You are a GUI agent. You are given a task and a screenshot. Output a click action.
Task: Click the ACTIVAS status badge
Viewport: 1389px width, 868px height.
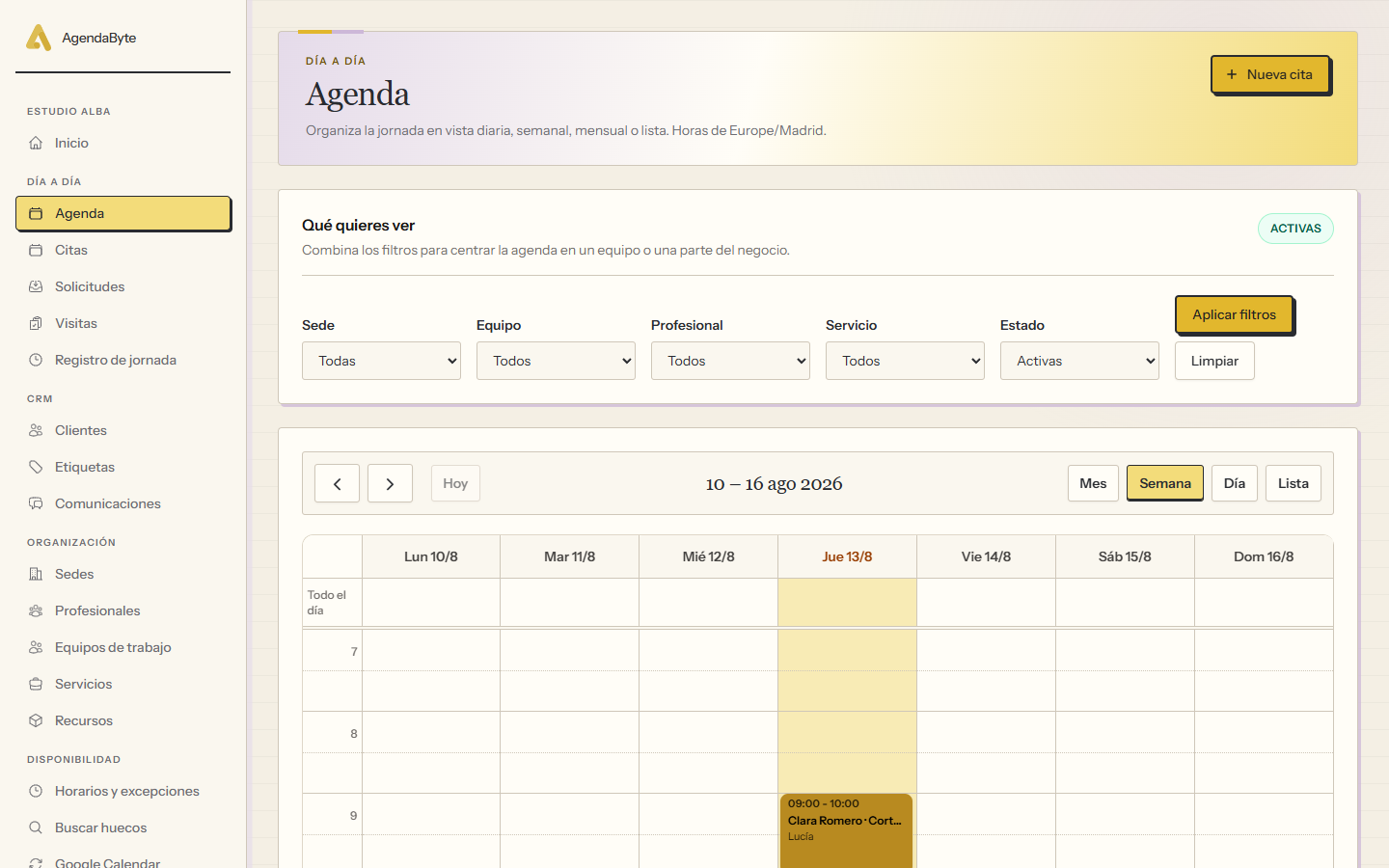click(x=1295, y=229)
